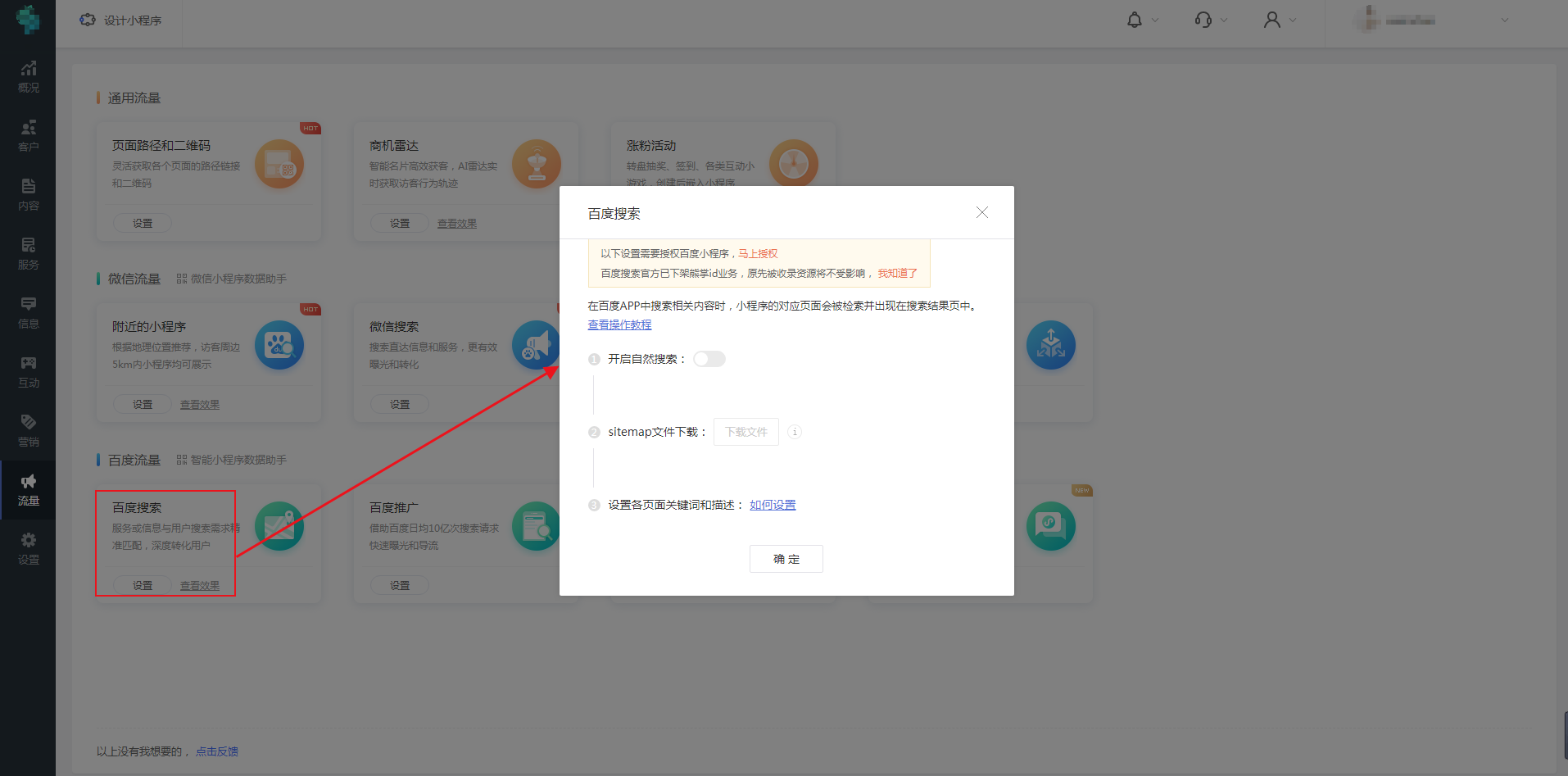The image size is (1568, 776).
Task: Open notifications bell in the header
Action: 1135,20
